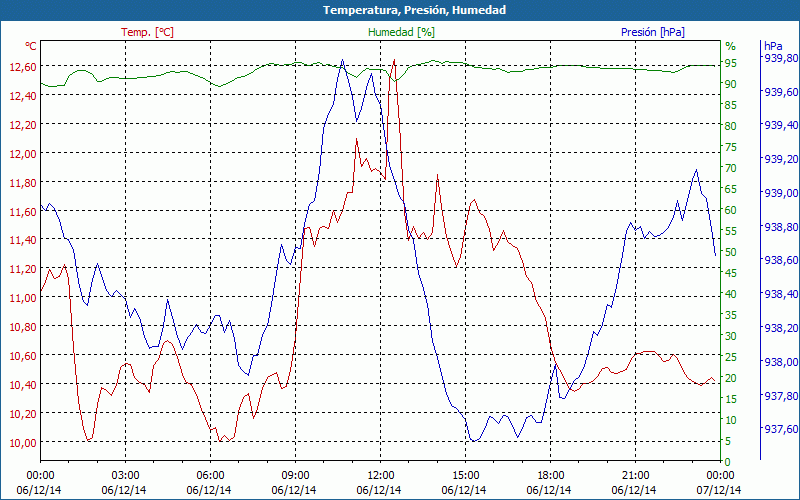Click temperature axis value '11,60'

click(x=23, y=211)
